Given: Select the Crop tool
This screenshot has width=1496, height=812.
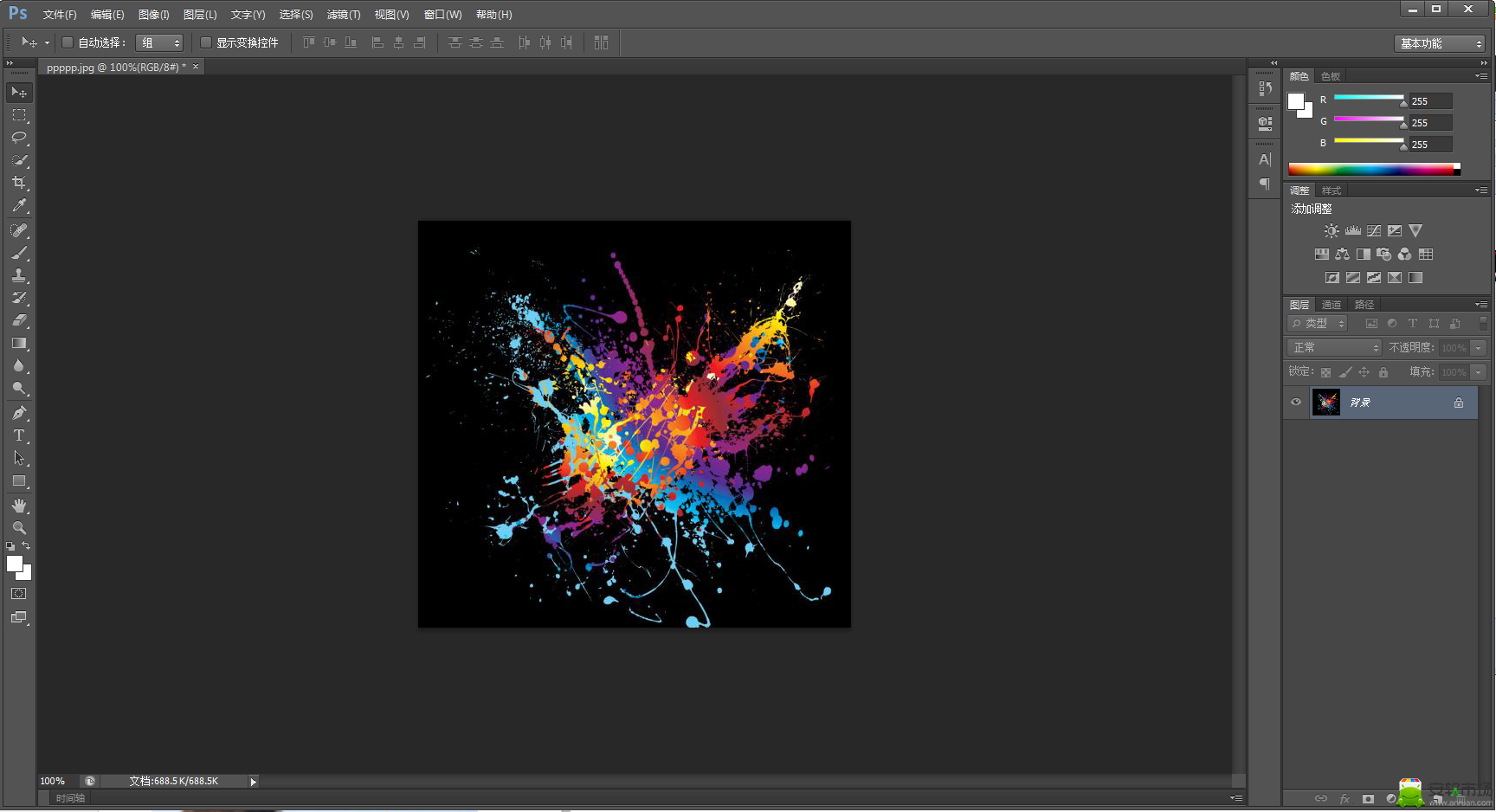Looking at the screenshot, I should tap(19, 183).
